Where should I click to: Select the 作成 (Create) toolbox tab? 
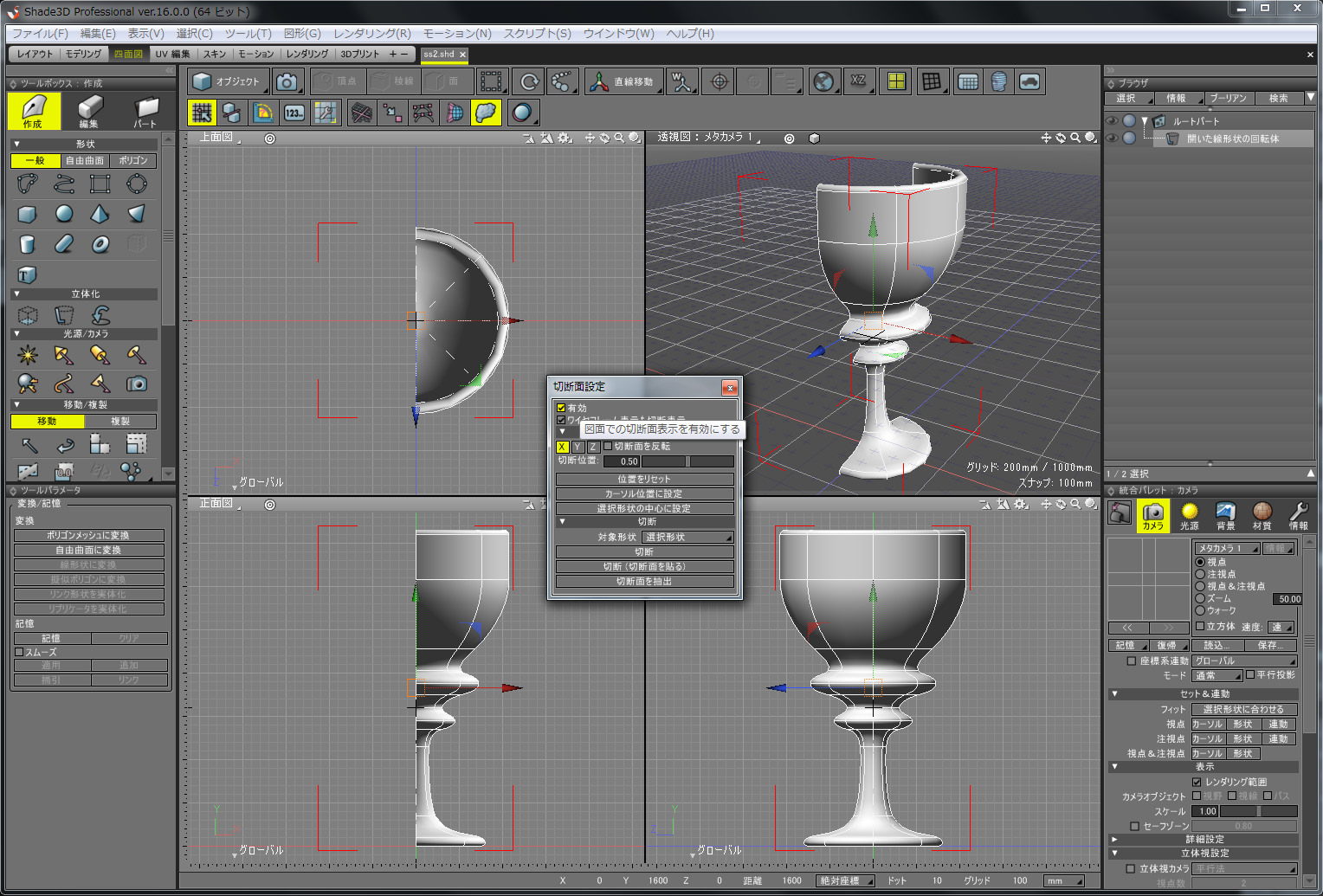34,111
